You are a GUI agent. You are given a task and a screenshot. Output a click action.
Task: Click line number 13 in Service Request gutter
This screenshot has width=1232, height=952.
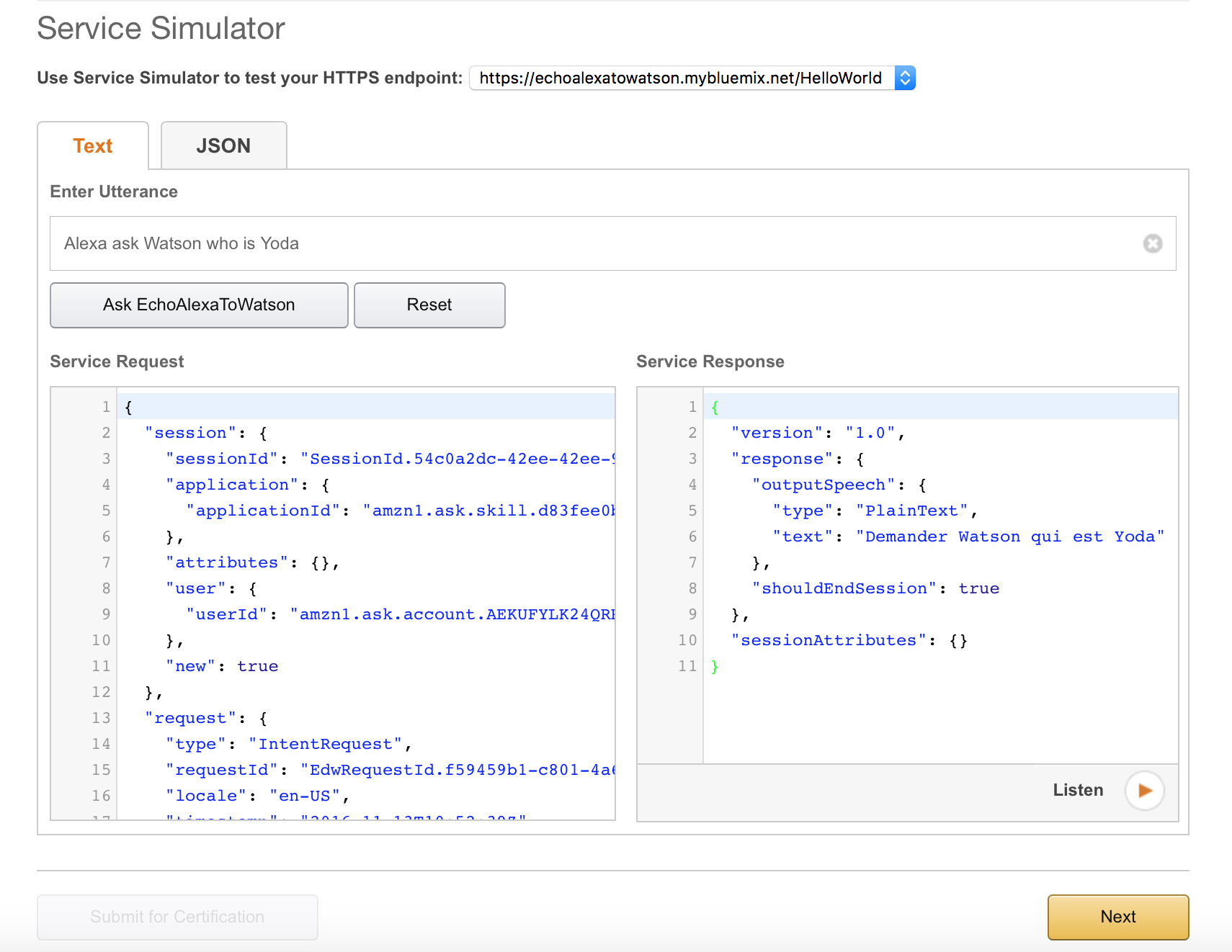click(101, 718)
